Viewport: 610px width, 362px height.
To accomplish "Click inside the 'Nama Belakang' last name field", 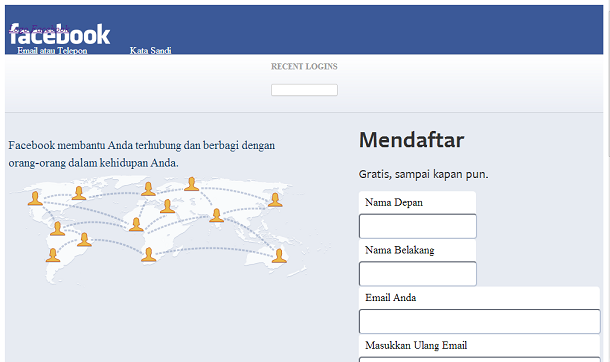I will point(418,274).
